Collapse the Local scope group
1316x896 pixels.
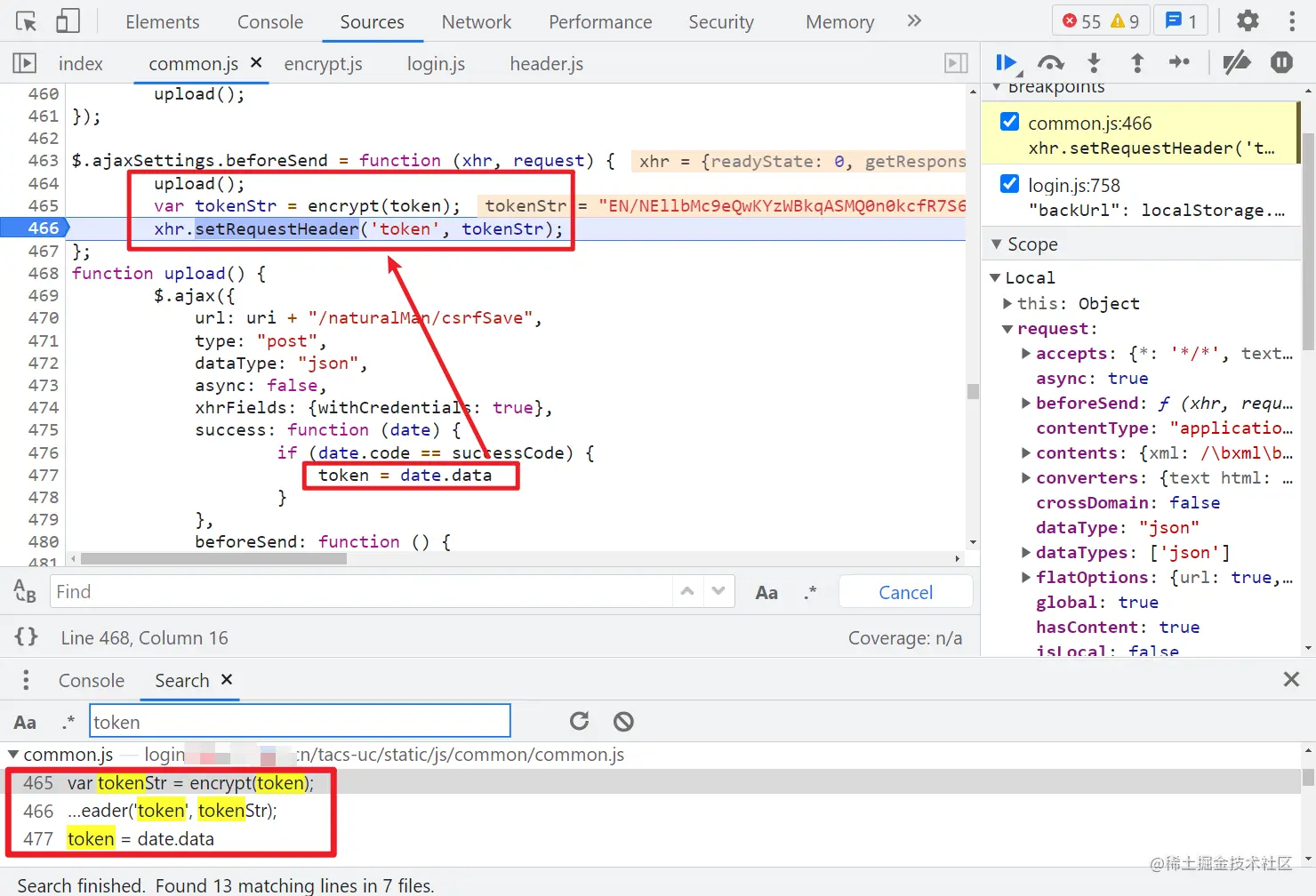click(995, 277)
